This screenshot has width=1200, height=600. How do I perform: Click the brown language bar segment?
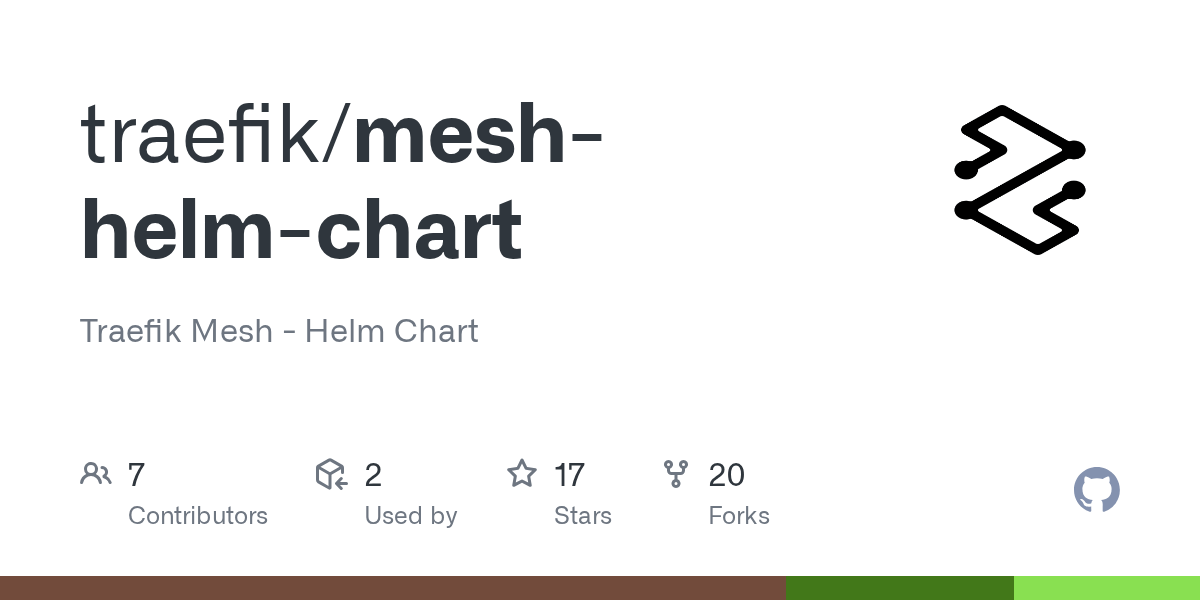[393, 588]
